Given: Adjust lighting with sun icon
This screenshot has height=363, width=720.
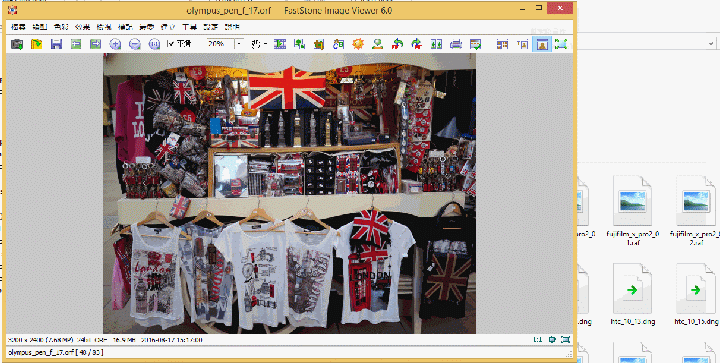Looking at the screenshot, I should tap(358, 44).
